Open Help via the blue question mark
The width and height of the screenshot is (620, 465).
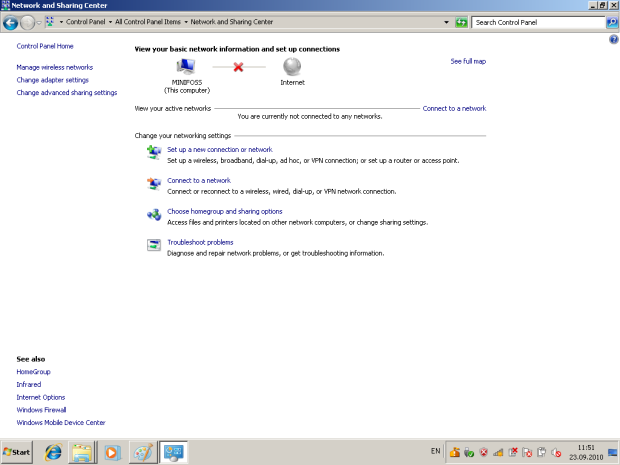613,39
